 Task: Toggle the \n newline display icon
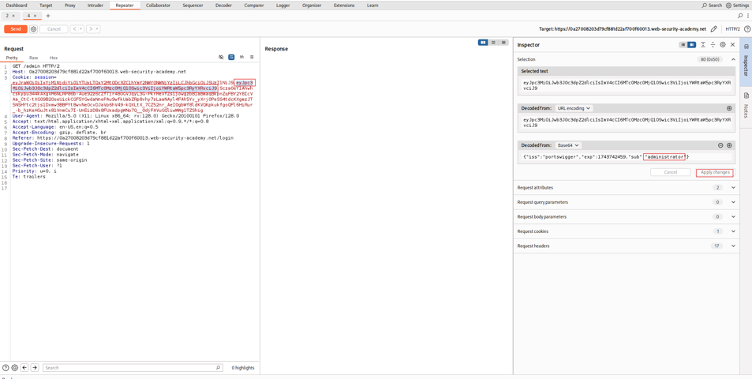coord(242,57)
